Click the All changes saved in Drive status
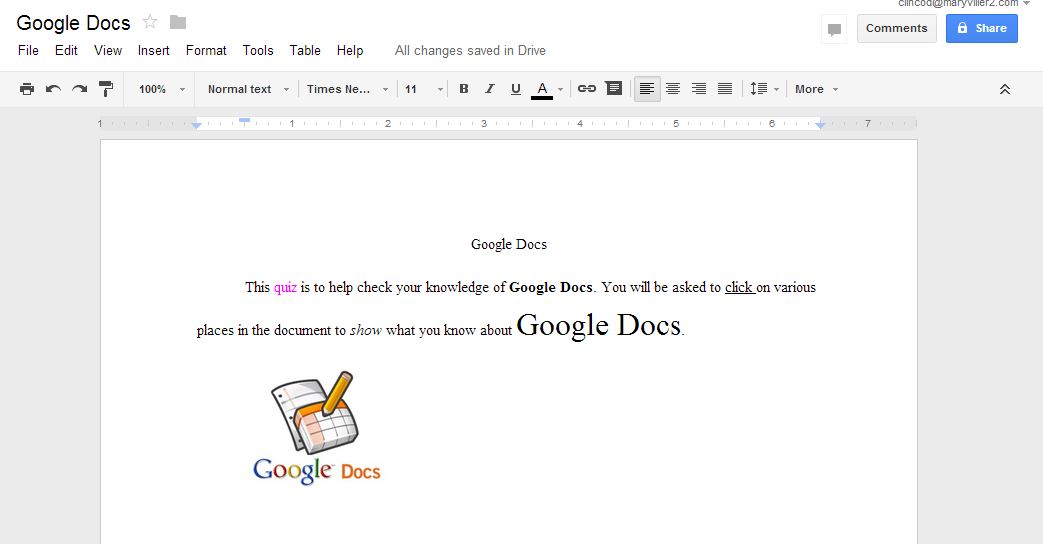 coord(470,51)
